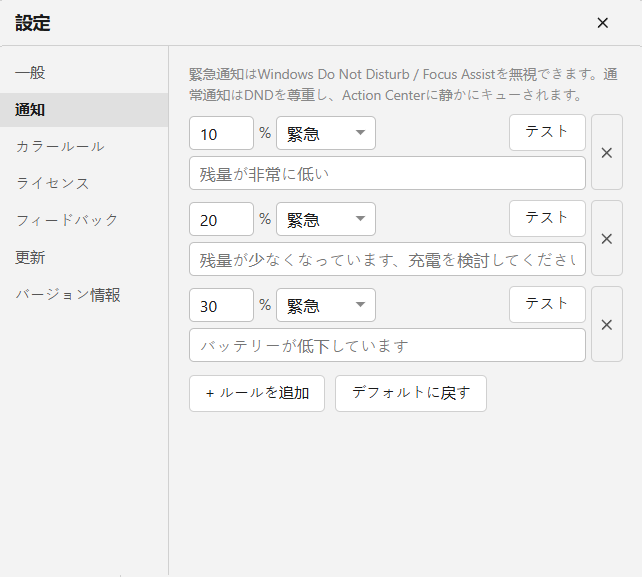Open the 緊急 dropdown for the 10% rule
Screen dimensions: 642x577
[326, 134]
